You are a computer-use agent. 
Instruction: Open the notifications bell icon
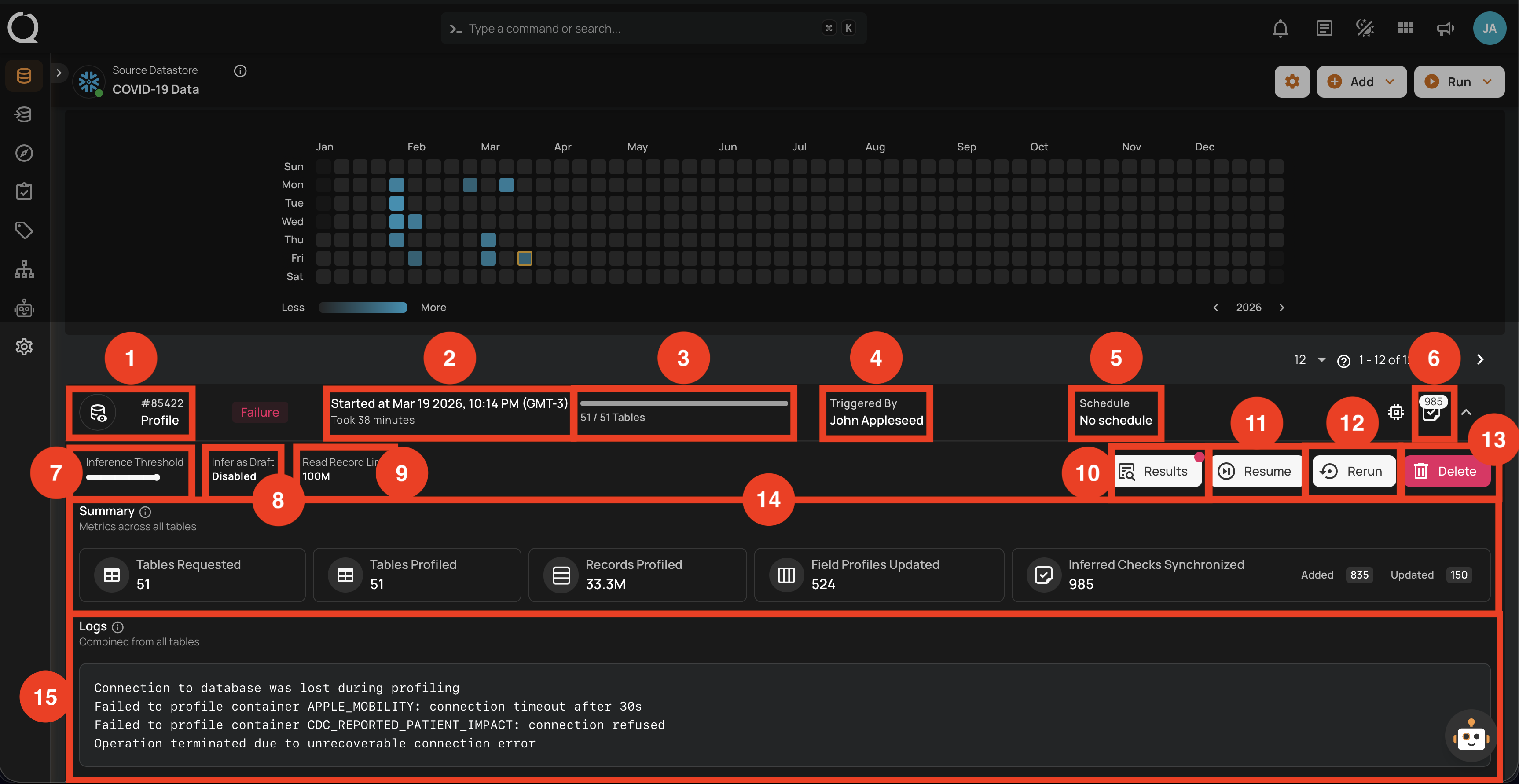pyautogui.click(x=1280, y=28)
